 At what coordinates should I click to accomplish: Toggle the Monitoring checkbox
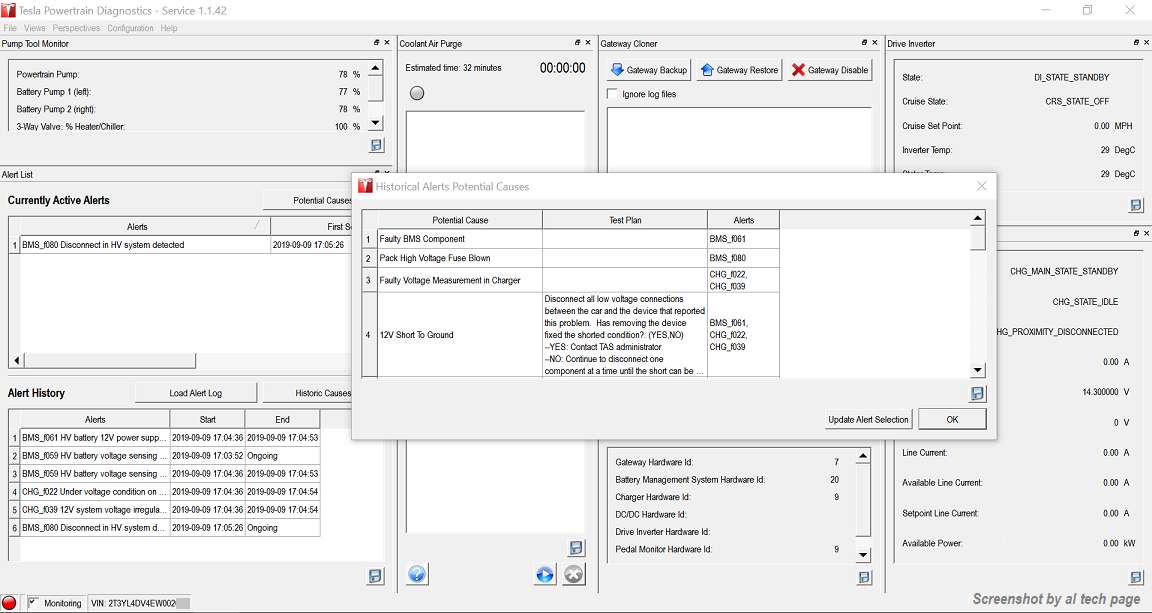click(x=33, y=603)
